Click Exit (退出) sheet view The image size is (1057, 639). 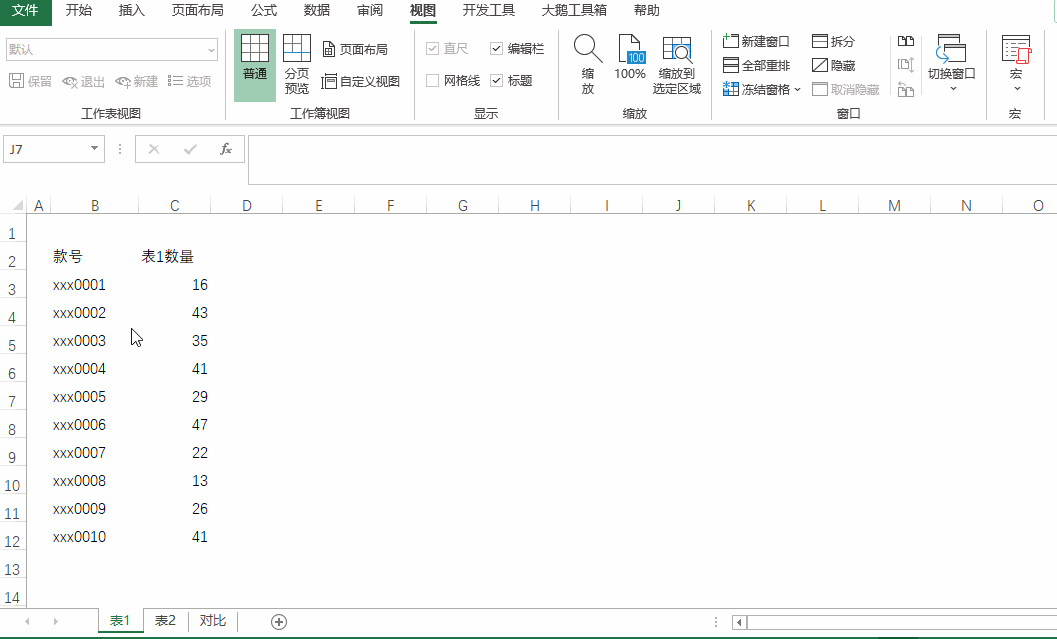click(83, 82)
